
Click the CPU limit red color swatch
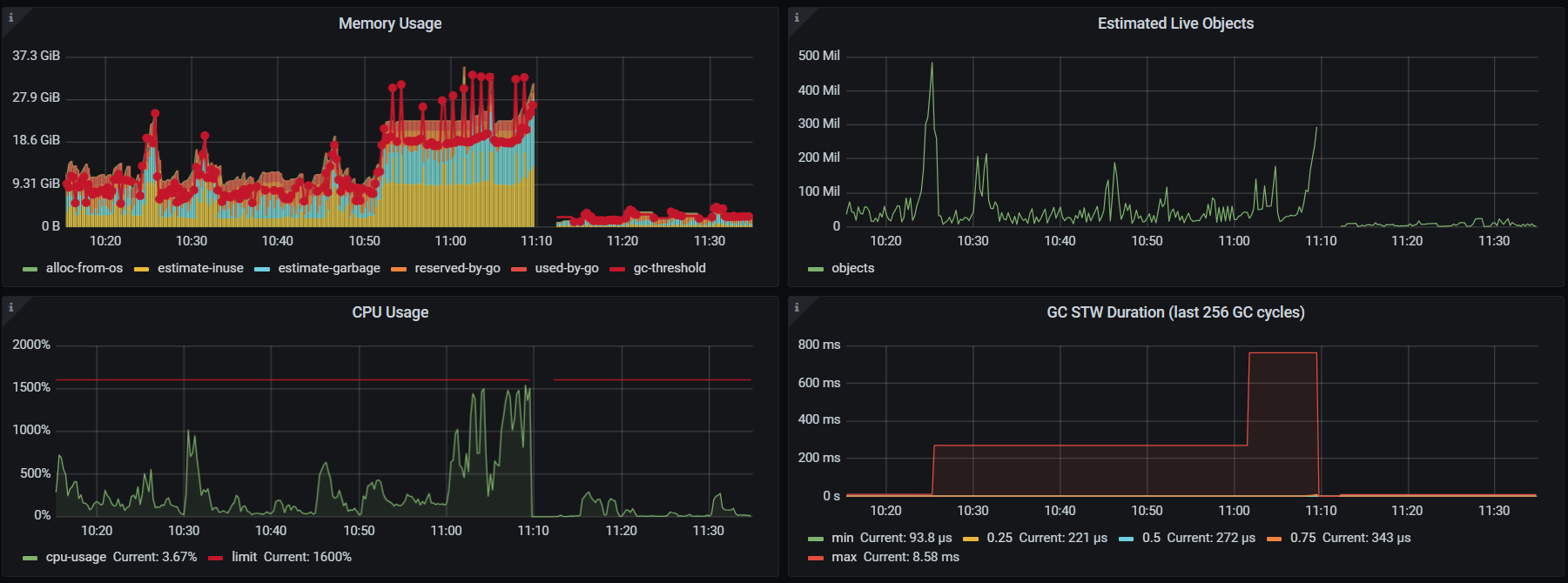[216, 558]
